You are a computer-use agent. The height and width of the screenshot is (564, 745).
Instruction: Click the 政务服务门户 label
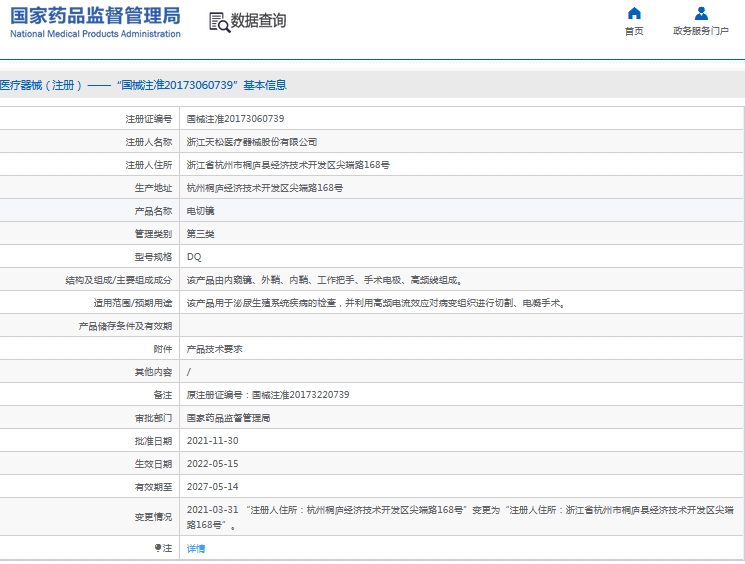pyautogui.click(x=701, y=31)
